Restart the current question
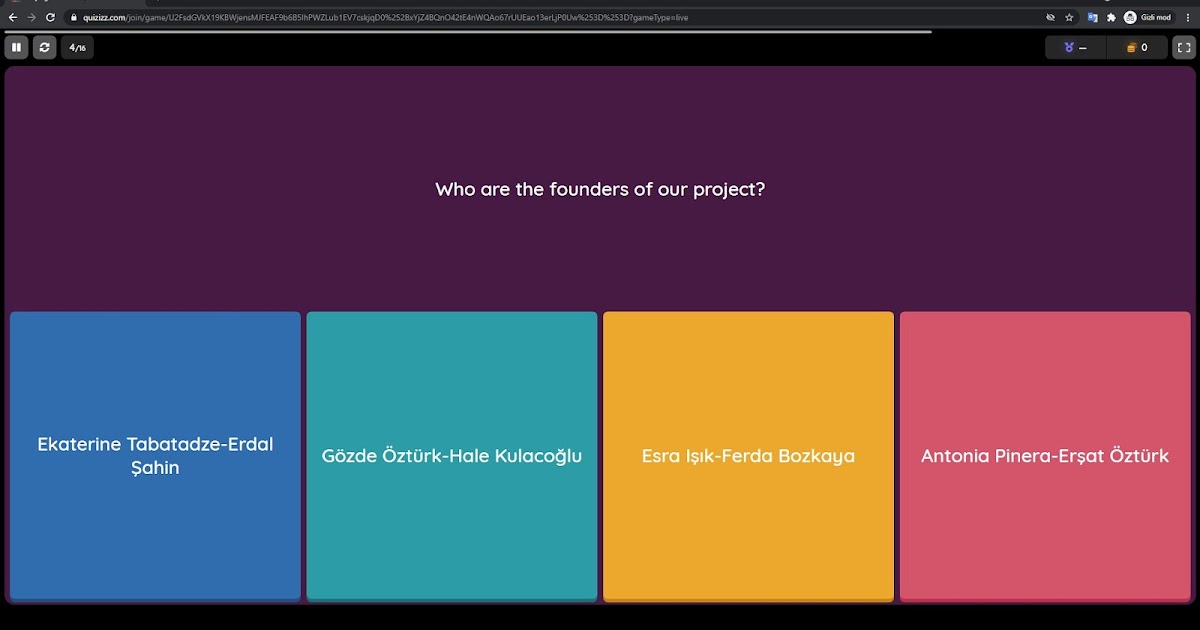 pos(44,46)
